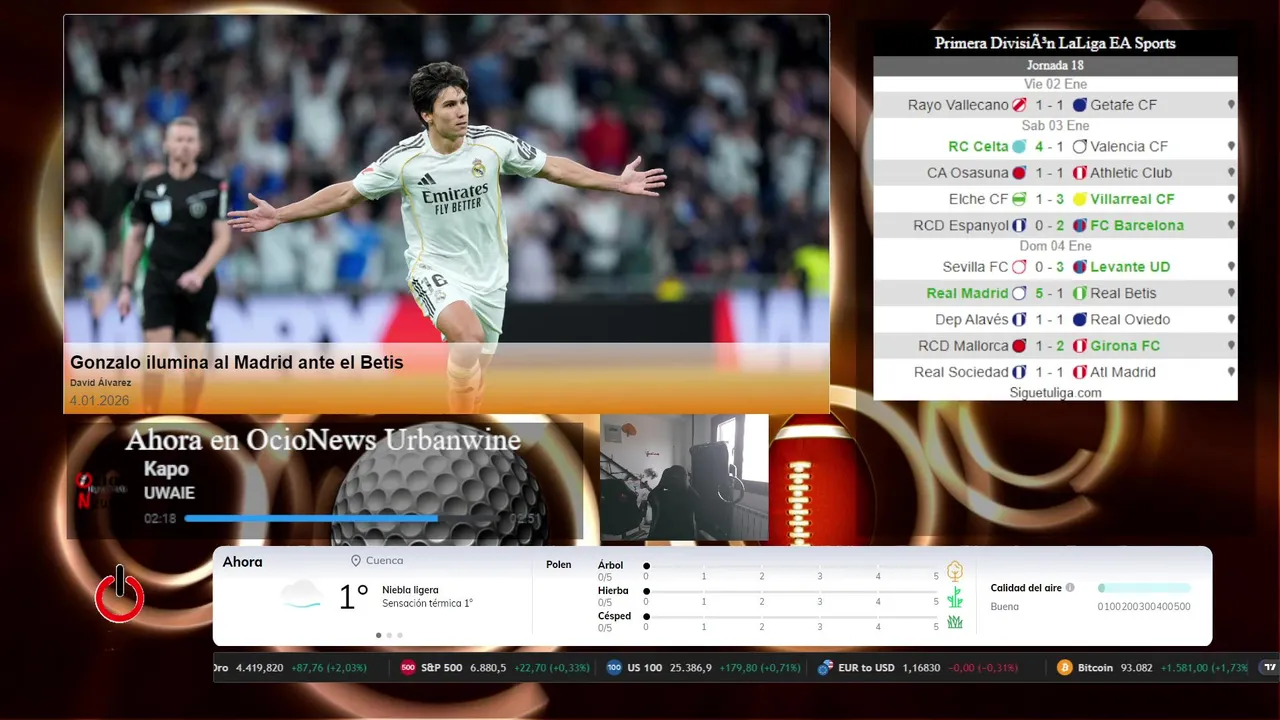1280x720 pixels.
Task: Click the Rayo Vallecano team crest
Action: pos(1019,105)
